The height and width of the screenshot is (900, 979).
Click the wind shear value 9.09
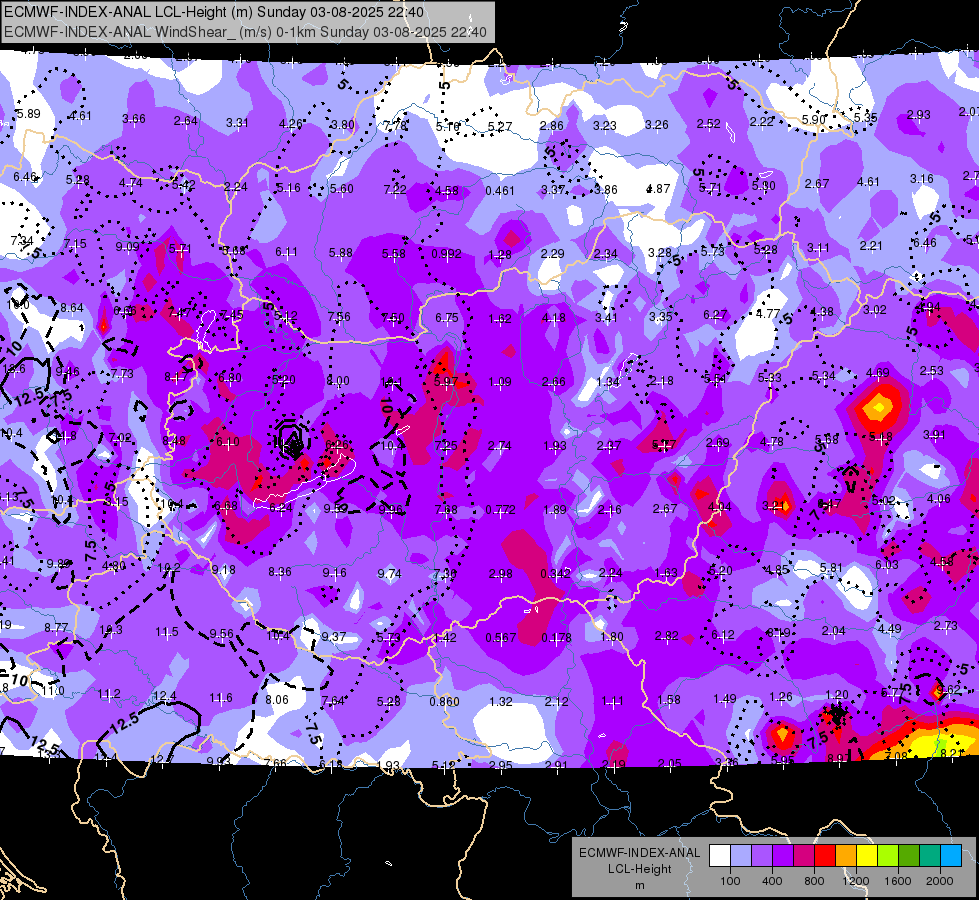[127, 247]
